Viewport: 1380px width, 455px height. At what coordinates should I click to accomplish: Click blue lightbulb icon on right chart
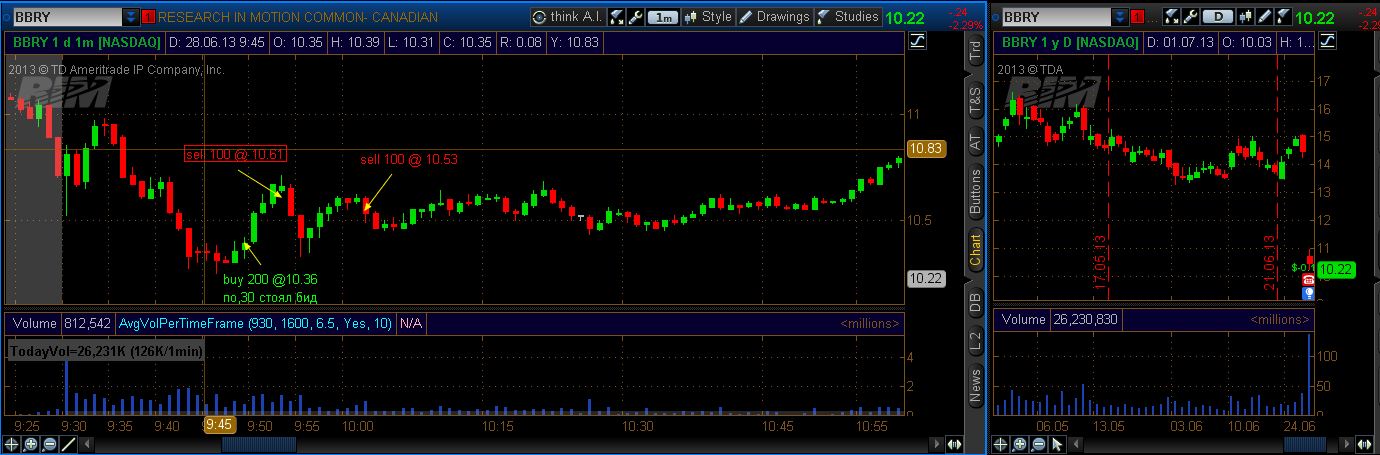[x=1308, y=294]
